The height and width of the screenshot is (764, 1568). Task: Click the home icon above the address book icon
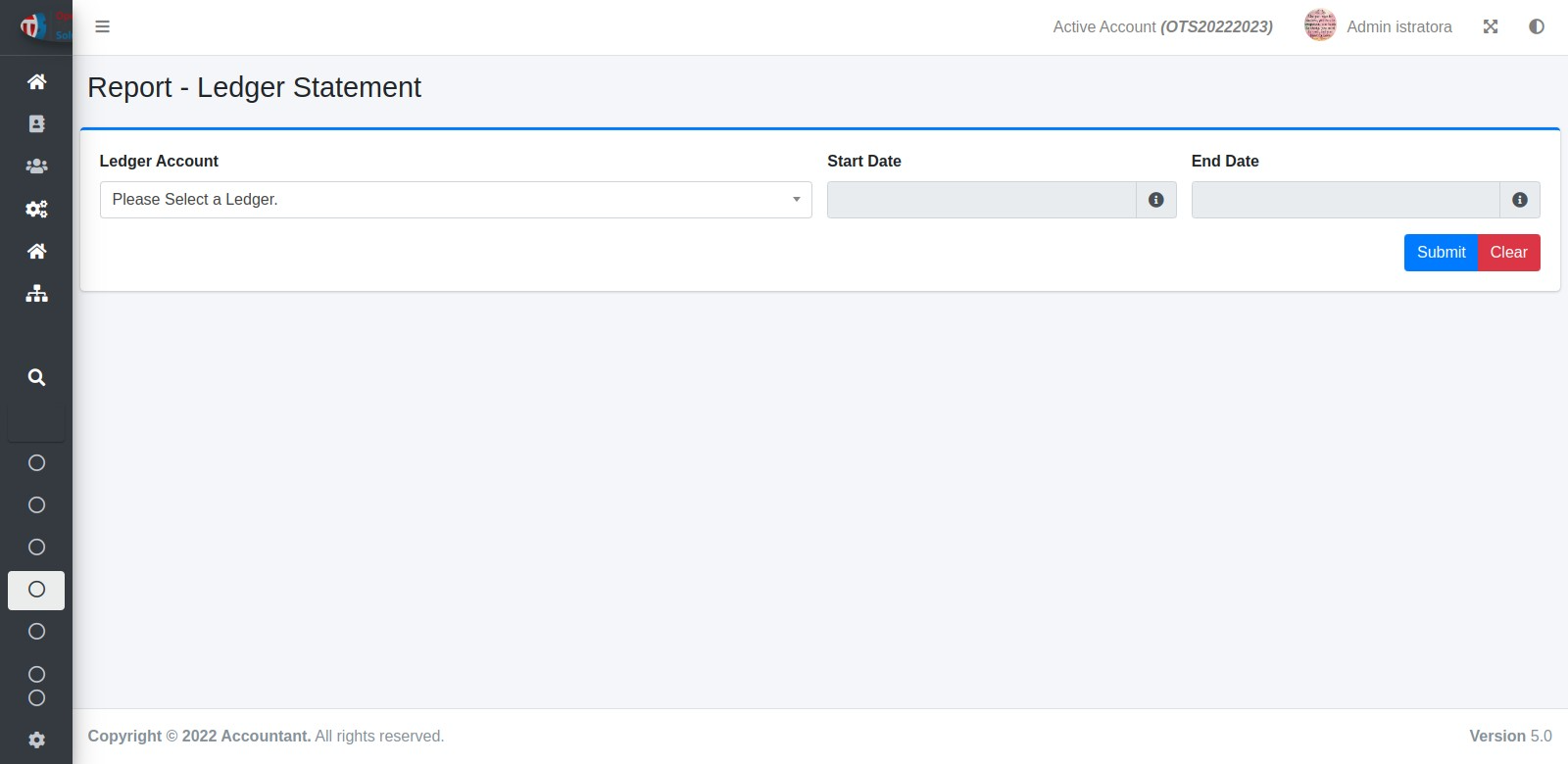click(36, 81)
